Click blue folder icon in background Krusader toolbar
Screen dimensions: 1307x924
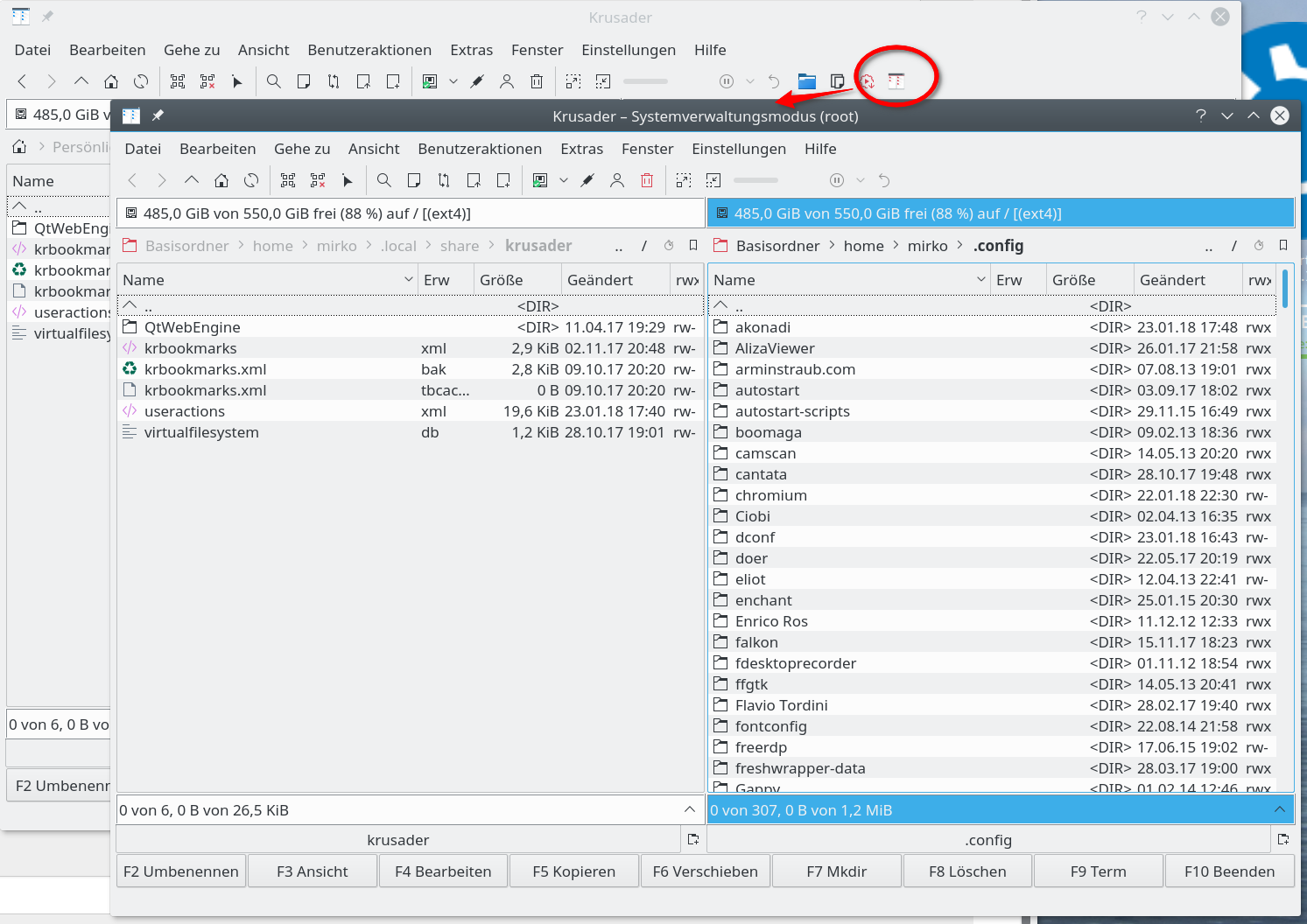[x=807, y=81]
